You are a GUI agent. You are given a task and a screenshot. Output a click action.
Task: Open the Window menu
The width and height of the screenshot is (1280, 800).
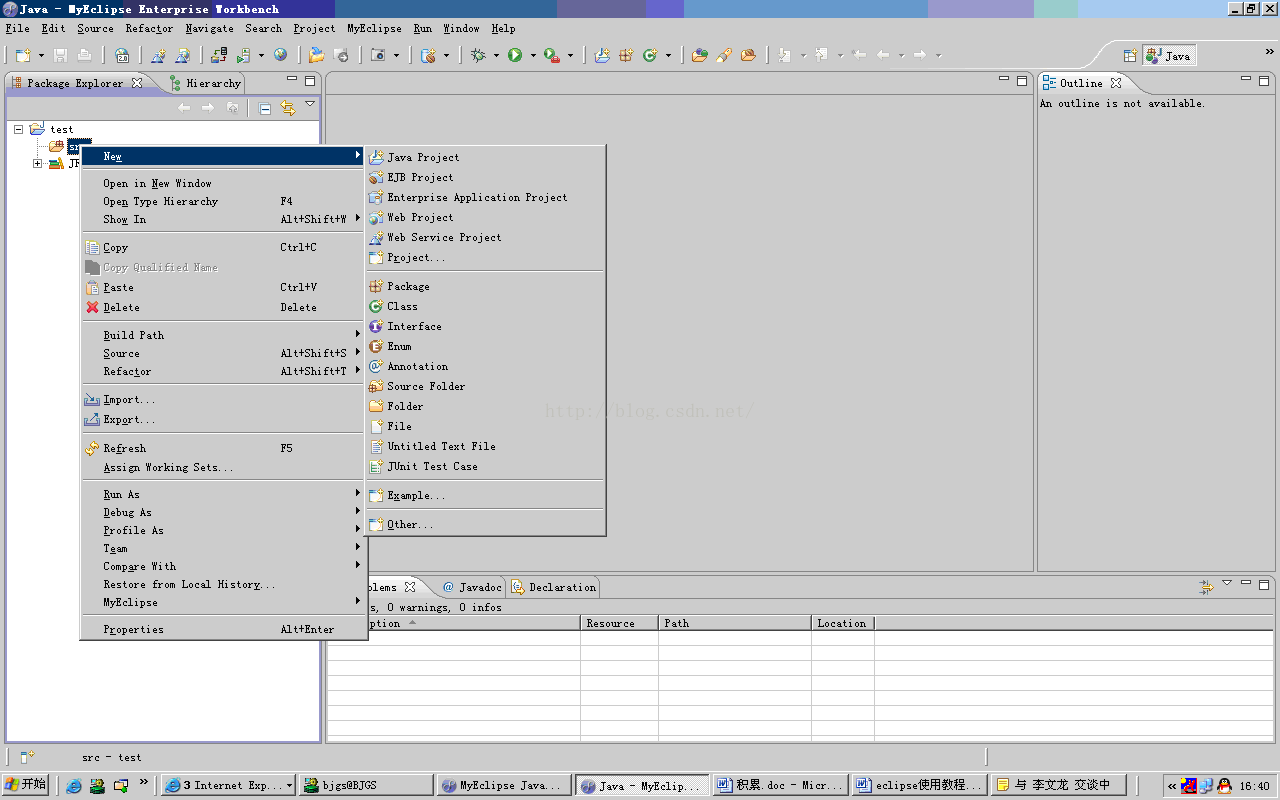tap(461, 28)
